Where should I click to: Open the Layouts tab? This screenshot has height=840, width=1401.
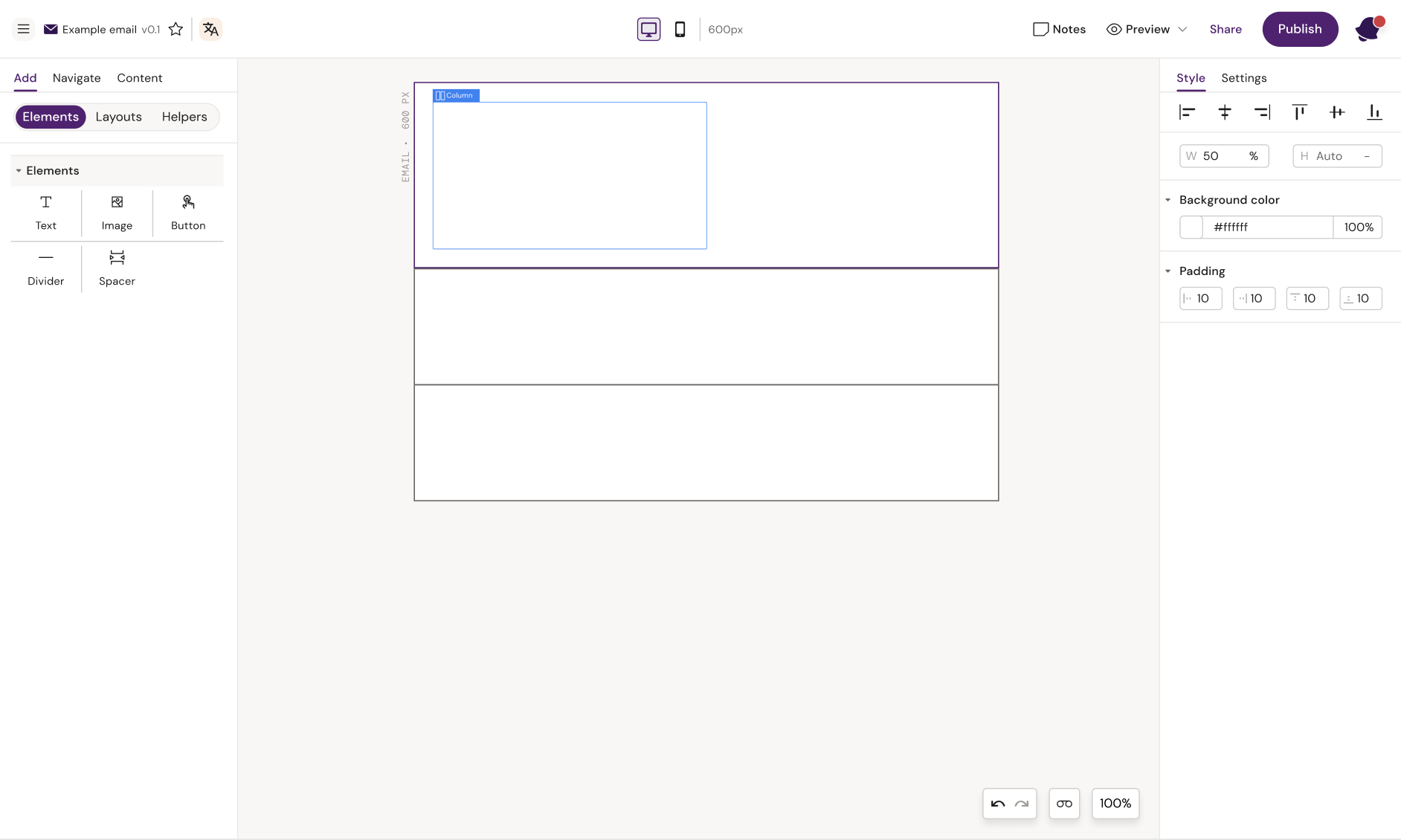click(118, 117)
